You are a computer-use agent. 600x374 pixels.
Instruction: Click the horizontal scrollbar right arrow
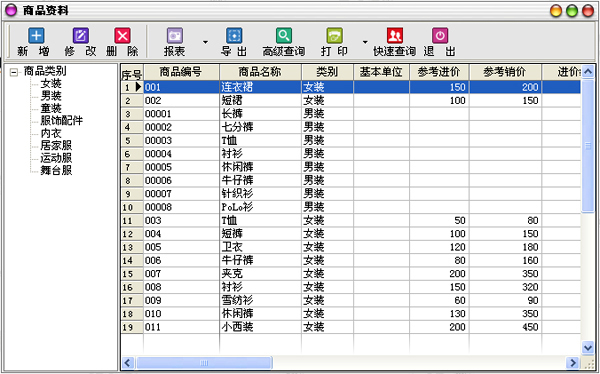coord(573,363)
